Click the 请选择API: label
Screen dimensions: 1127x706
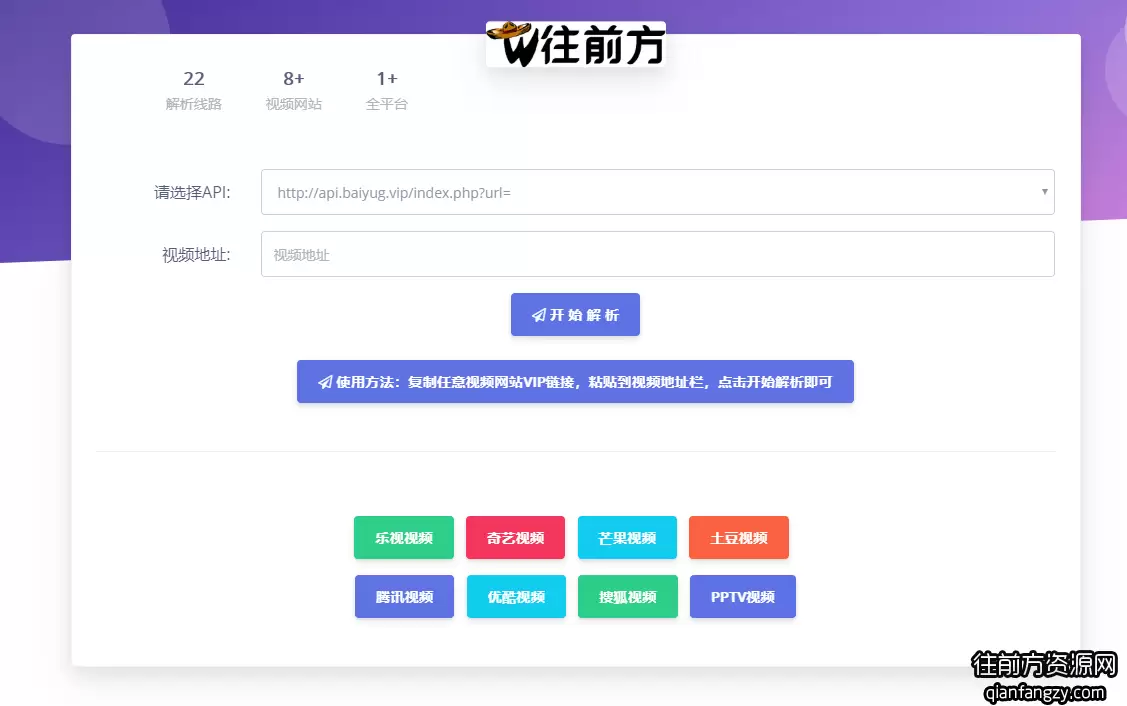[192, 193]
